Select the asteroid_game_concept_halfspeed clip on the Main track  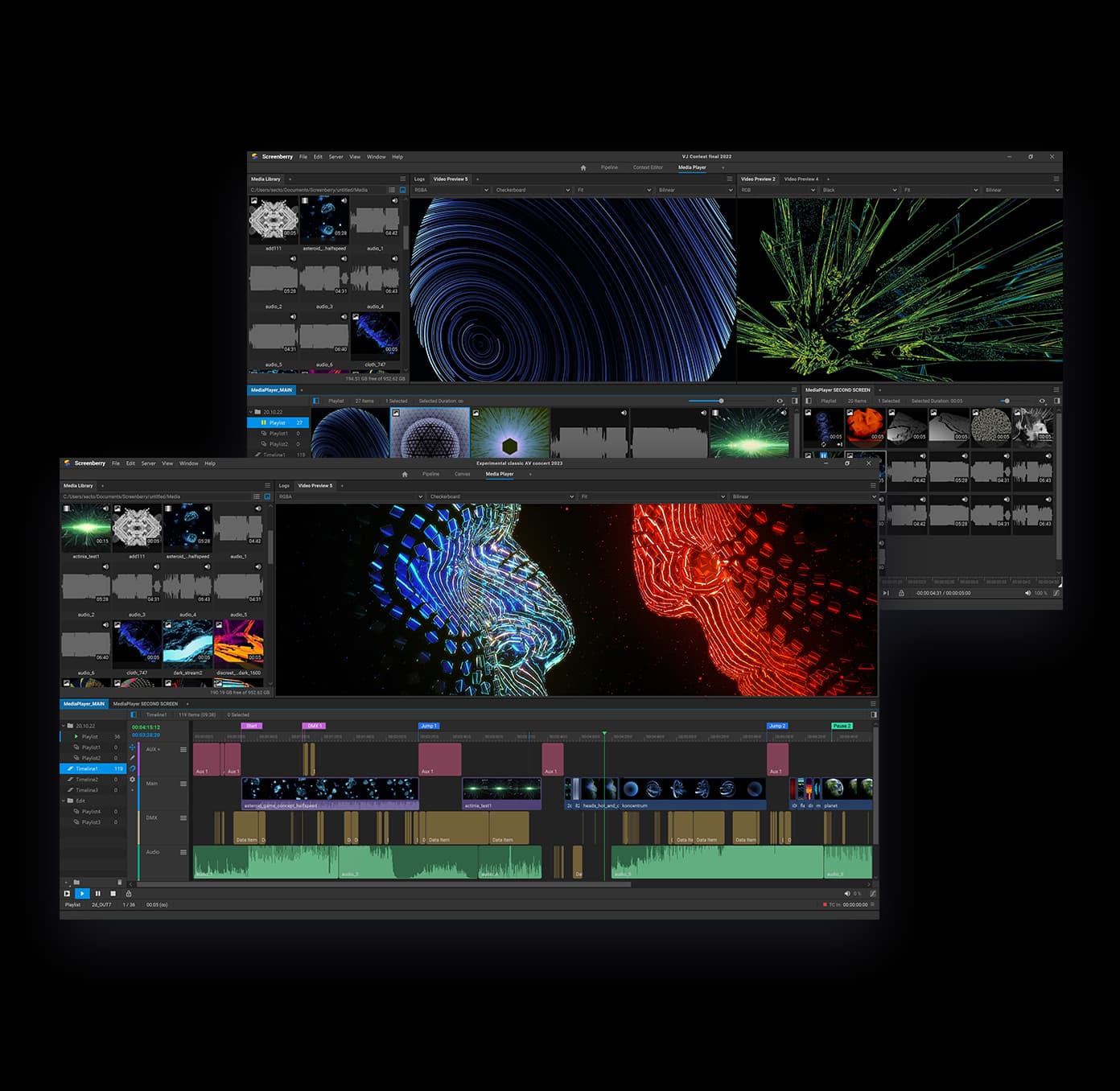point(330,793)
